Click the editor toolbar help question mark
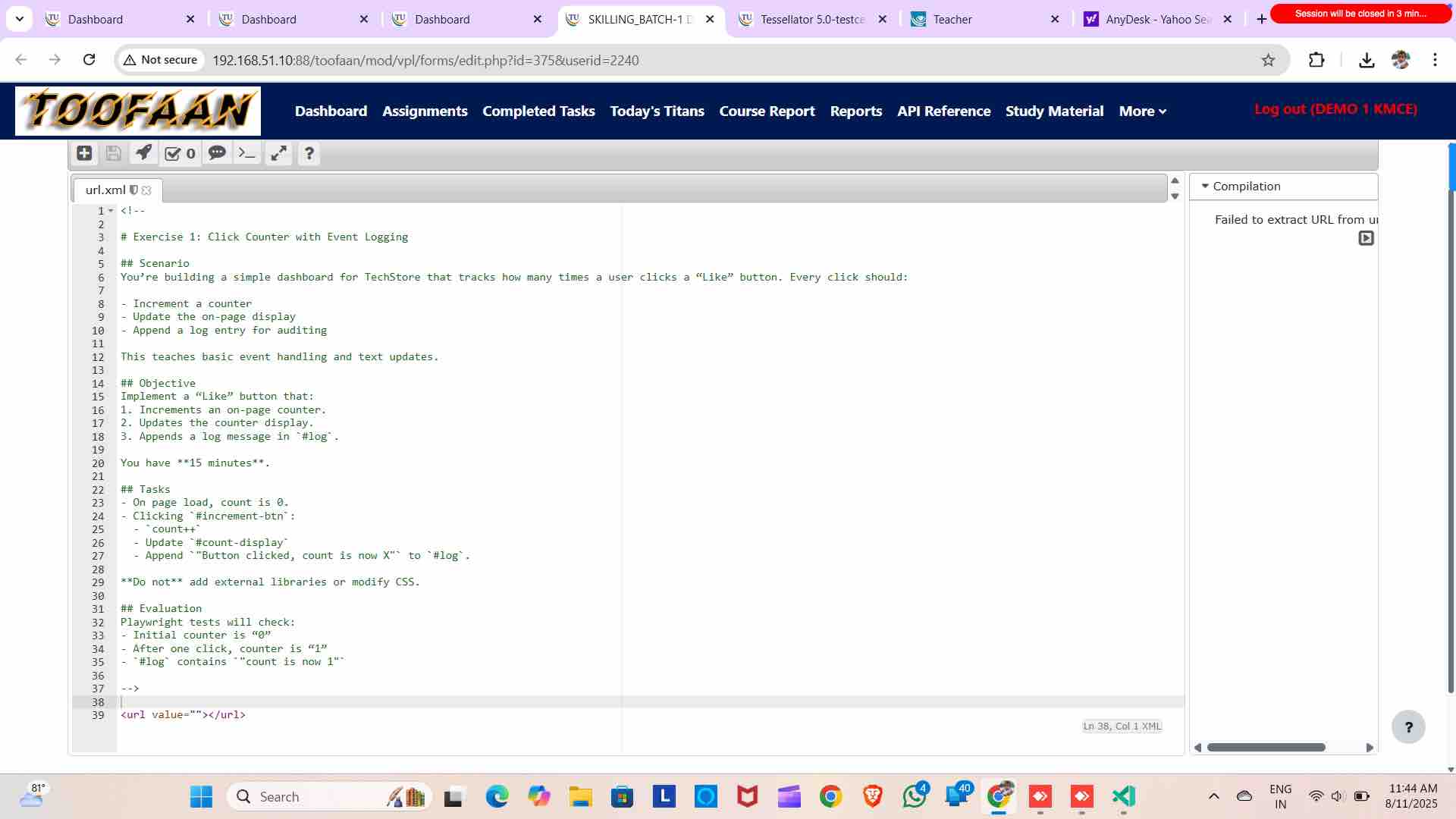 309,153
